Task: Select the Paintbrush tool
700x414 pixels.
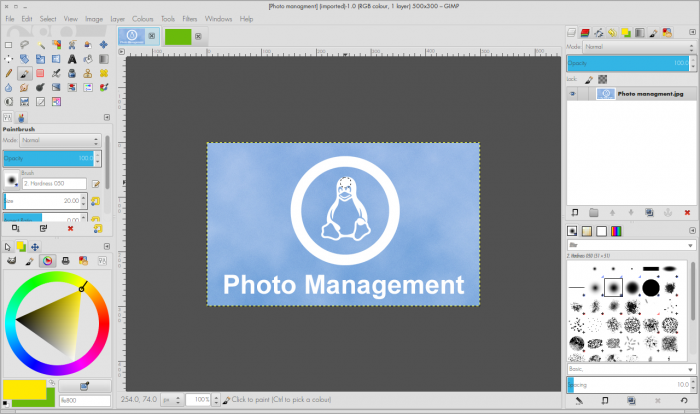Action: pos(24,73)
